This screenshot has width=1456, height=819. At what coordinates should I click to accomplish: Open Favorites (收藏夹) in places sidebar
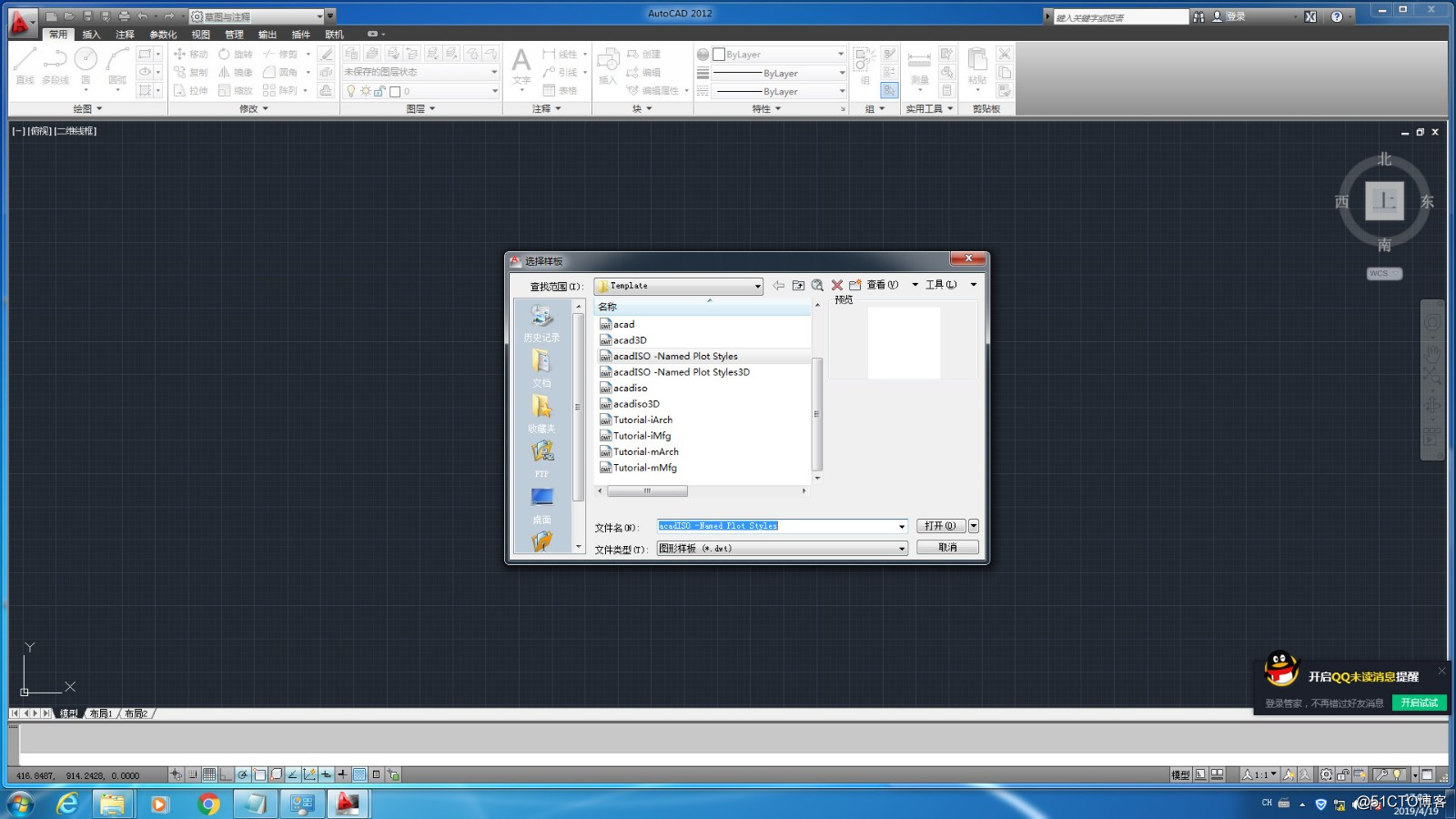tap(541, 413)
